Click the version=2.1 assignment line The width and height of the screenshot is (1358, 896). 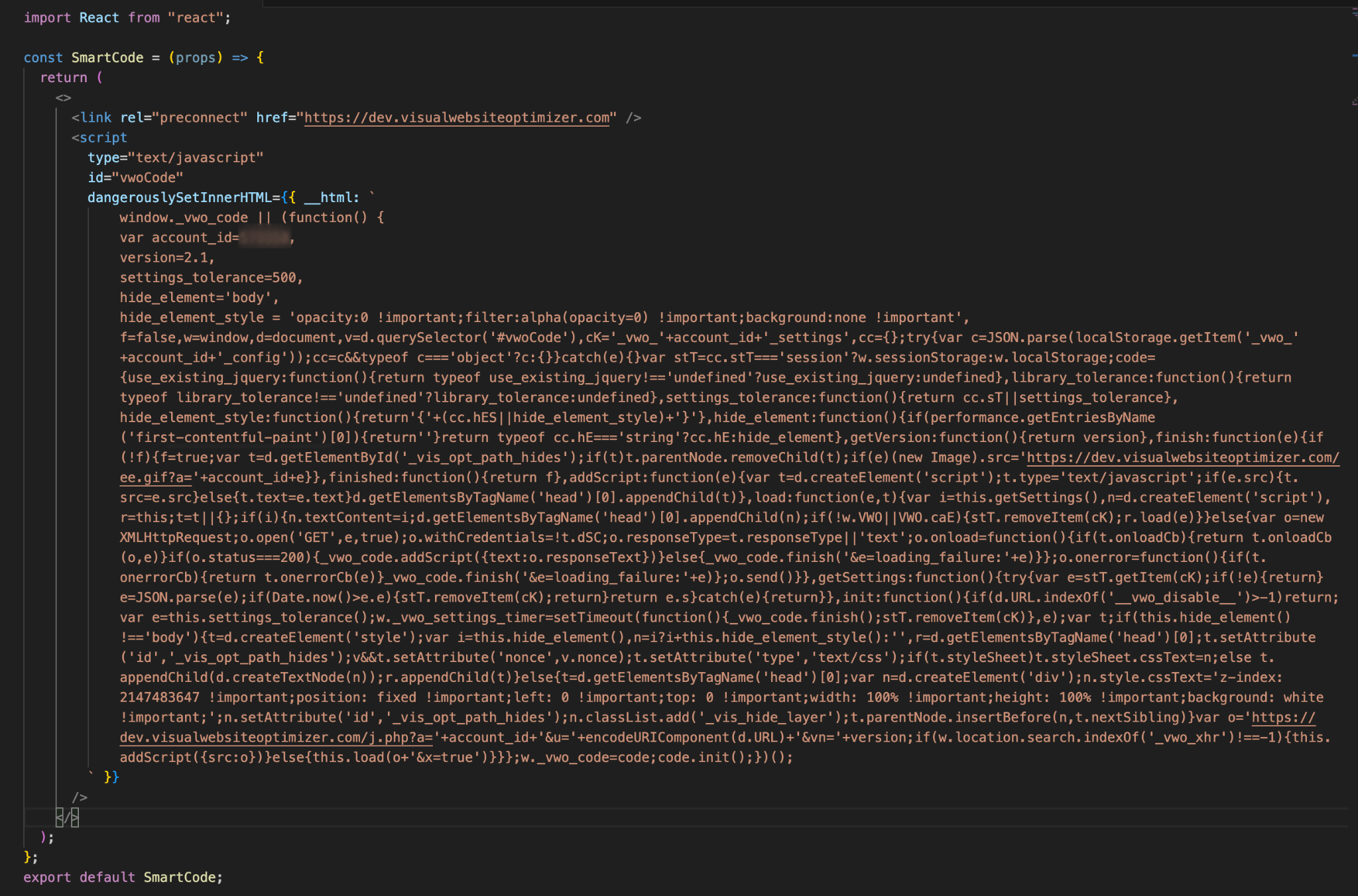tap(167, 257)
